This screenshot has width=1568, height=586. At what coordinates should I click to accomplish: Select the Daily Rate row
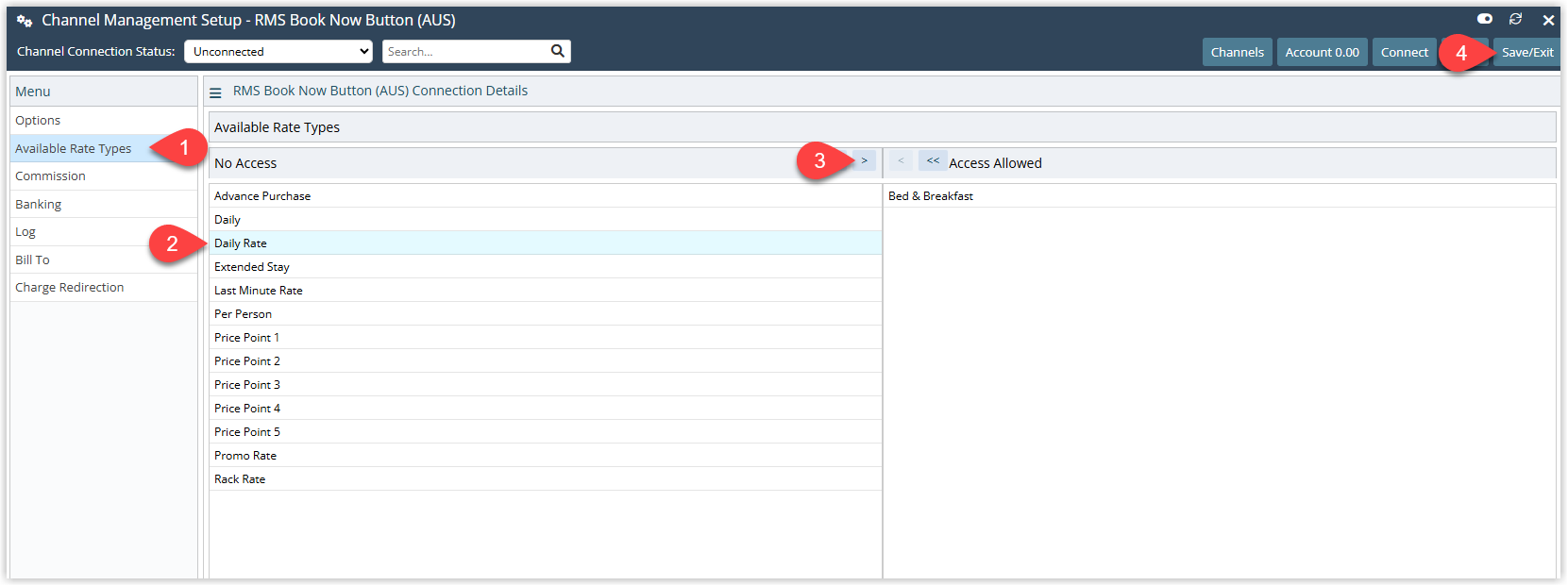(x=546, y=243)
